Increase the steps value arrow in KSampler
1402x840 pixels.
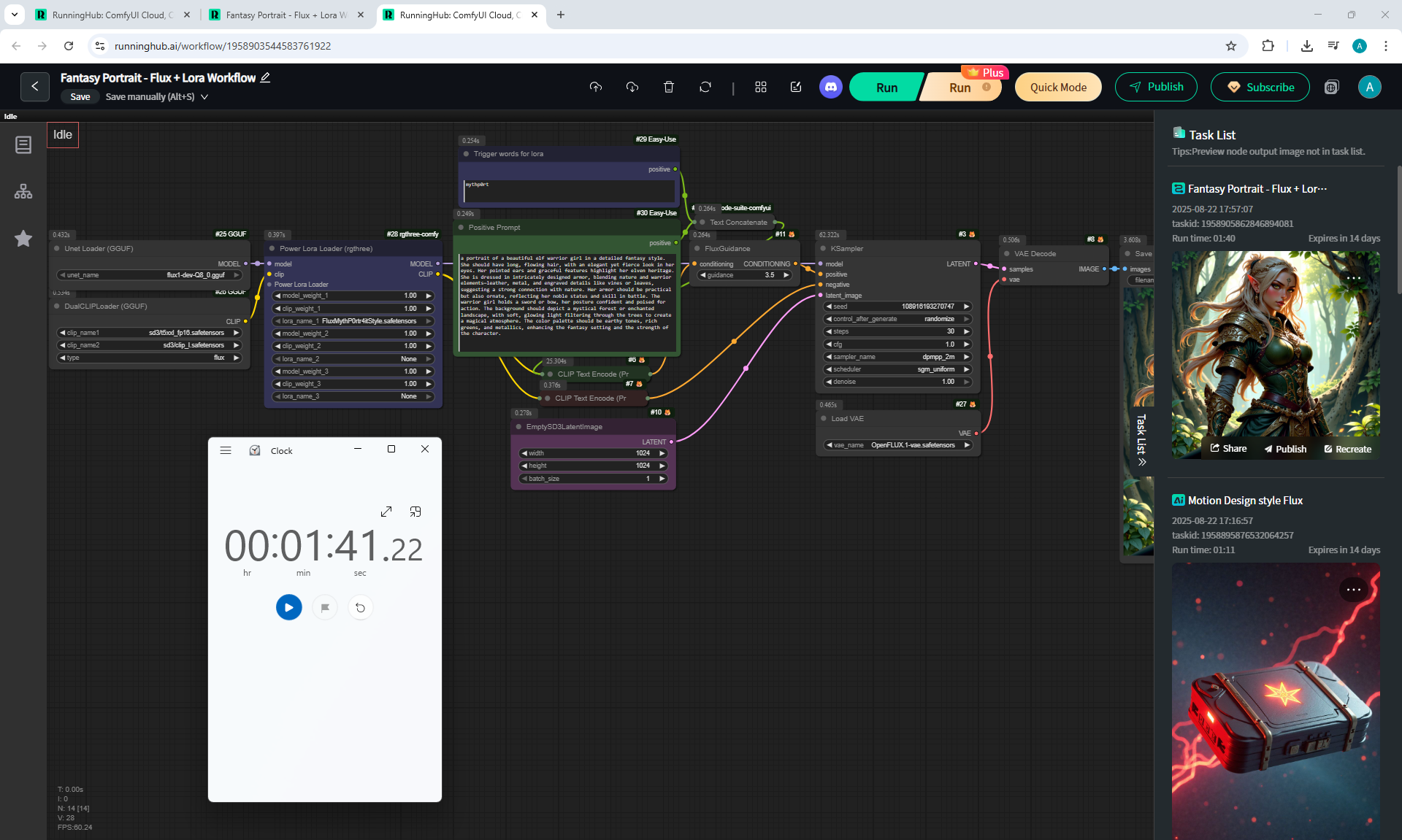967,331
